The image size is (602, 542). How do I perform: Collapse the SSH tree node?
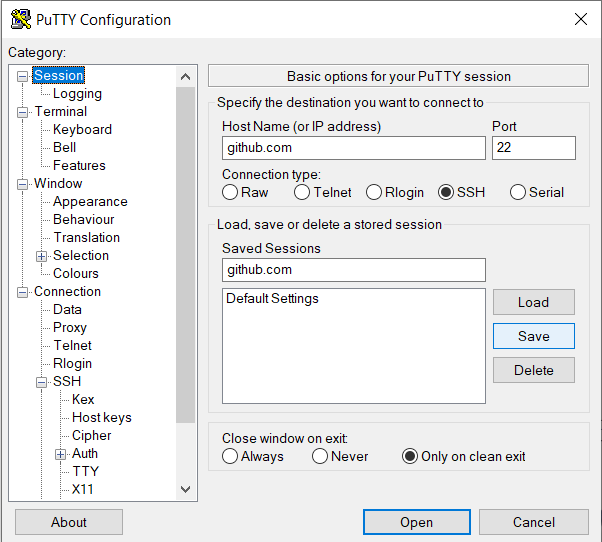[x=41, y=382]
